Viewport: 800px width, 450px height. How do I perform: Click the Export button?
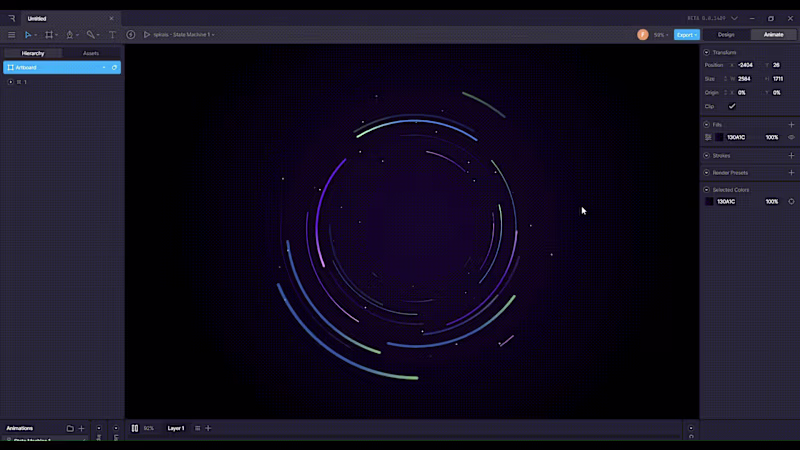[x=687, y=35]
